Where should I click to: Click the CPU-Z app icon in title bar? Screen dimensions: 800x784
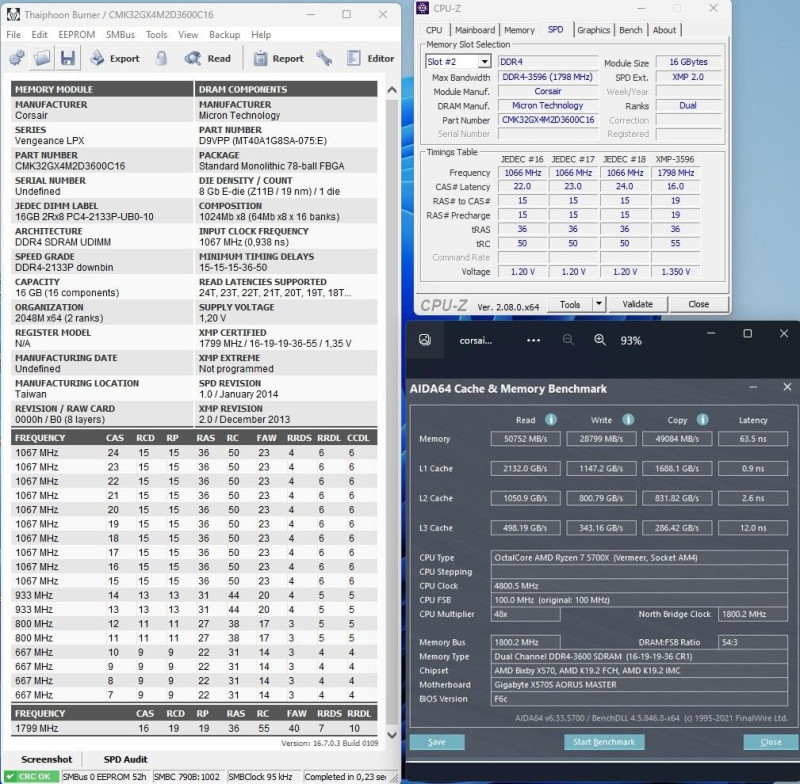coord(422,8)
